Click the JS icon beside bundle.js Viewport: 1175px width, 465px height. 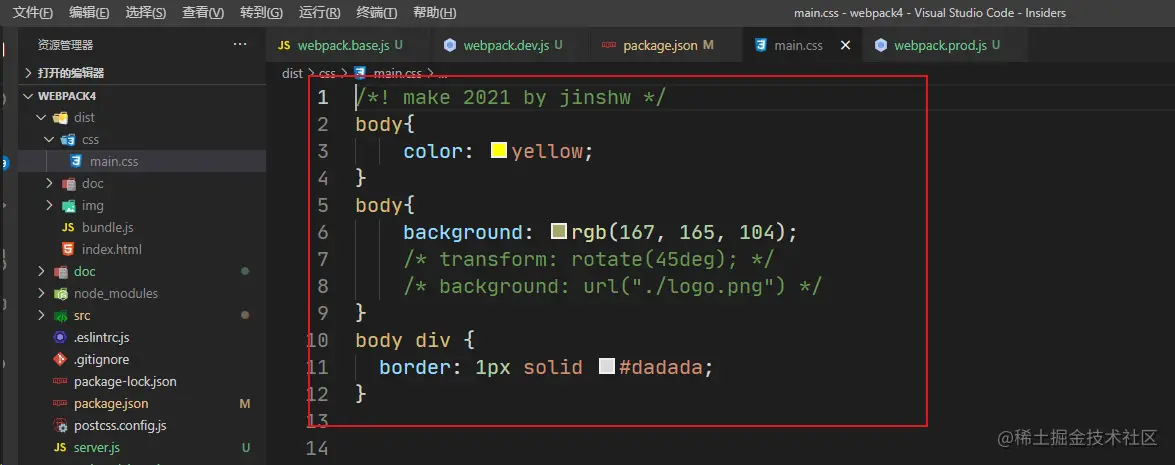pos(68,227)
